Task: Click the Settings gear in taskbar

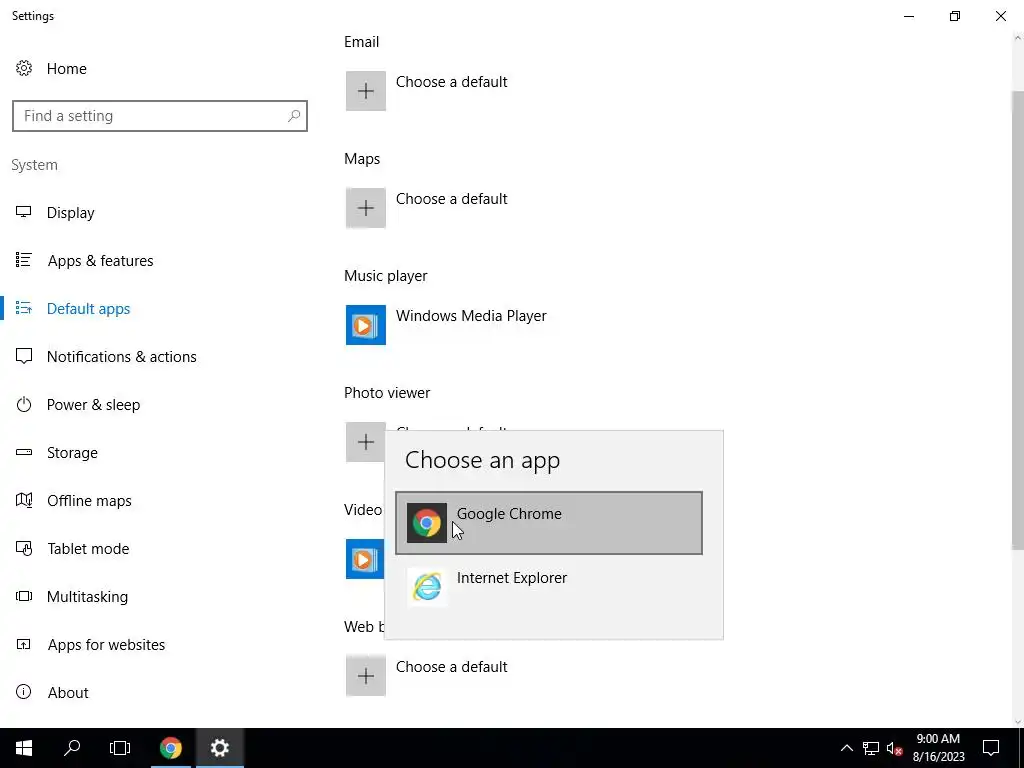Action: [x=220, y=748]
